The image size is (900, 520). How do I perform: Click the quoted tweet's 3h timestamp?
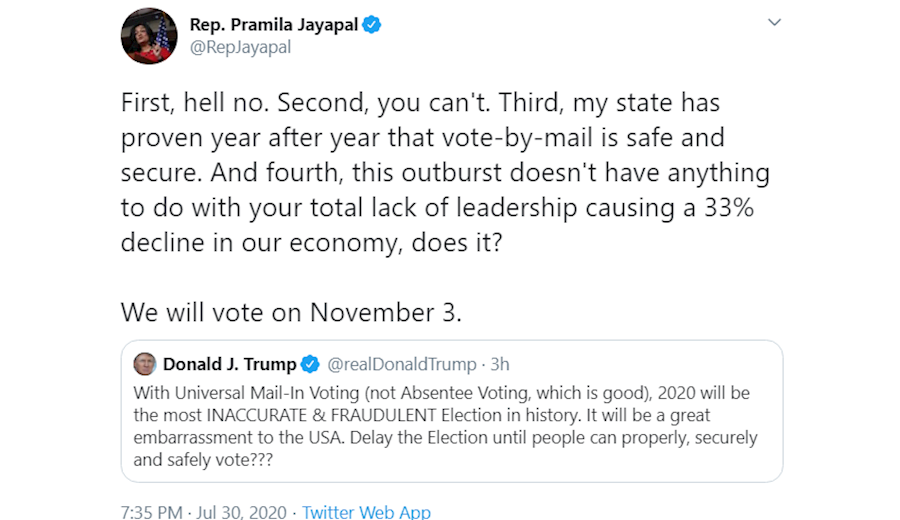click(x=499, y=364)
